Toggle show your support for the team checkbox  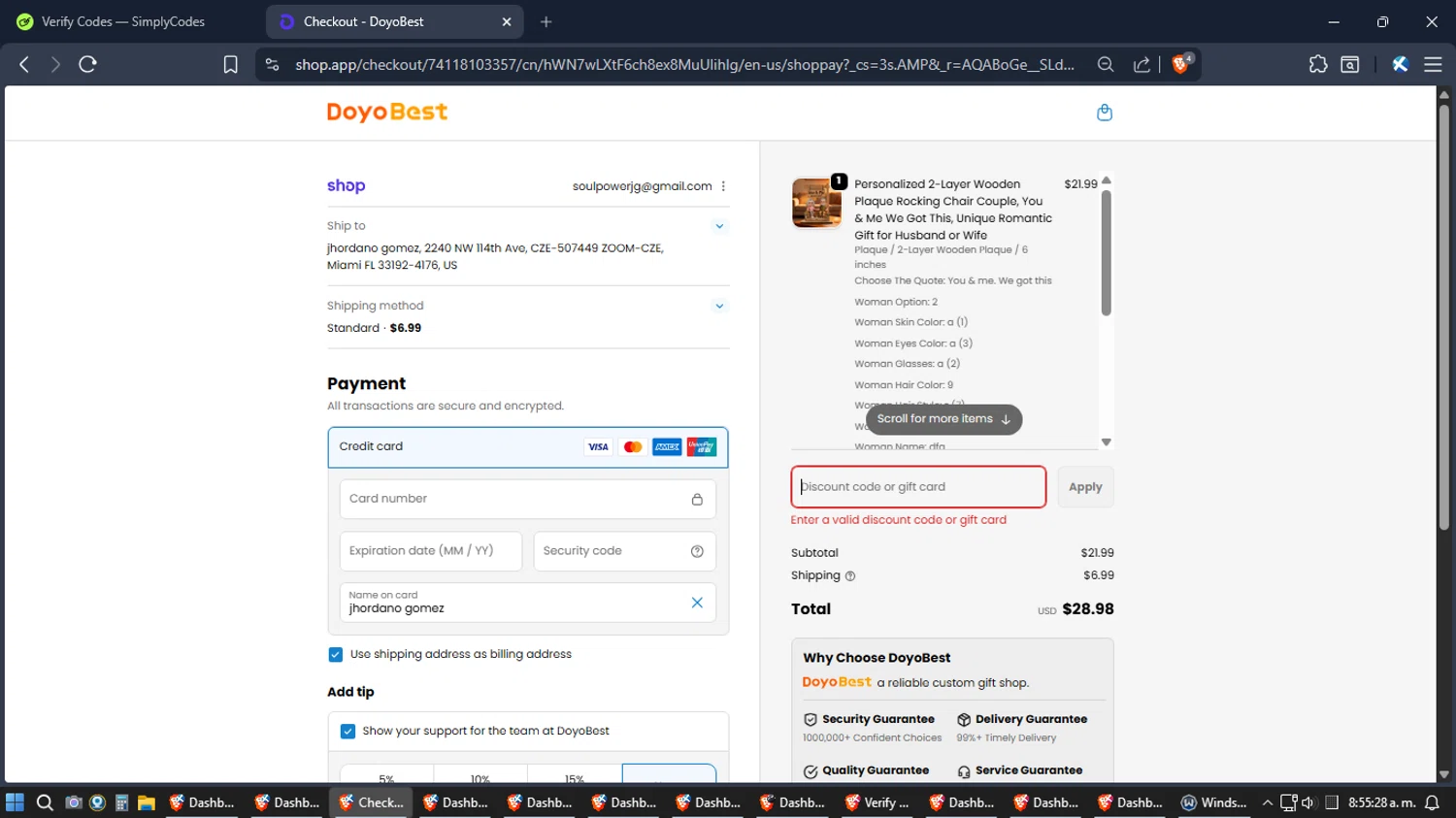pyautogui.click(x=347, y=732)
